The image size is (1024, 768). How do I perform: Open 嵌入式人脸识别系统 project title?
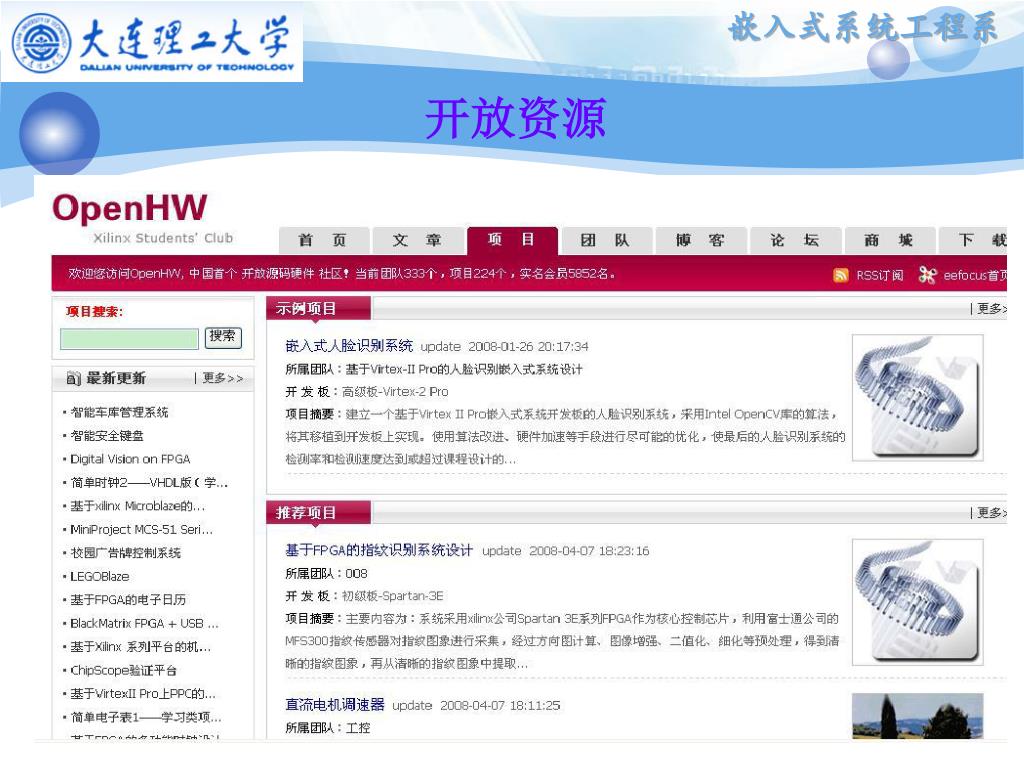click(x=349, y=345)
